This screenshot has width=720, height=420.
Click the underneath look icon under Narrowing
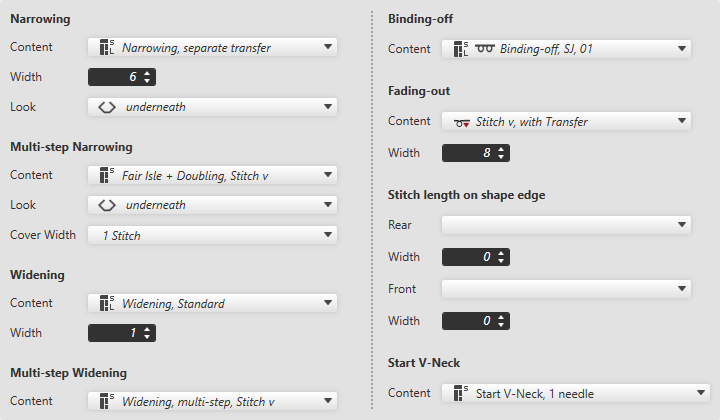coord(107,107)
